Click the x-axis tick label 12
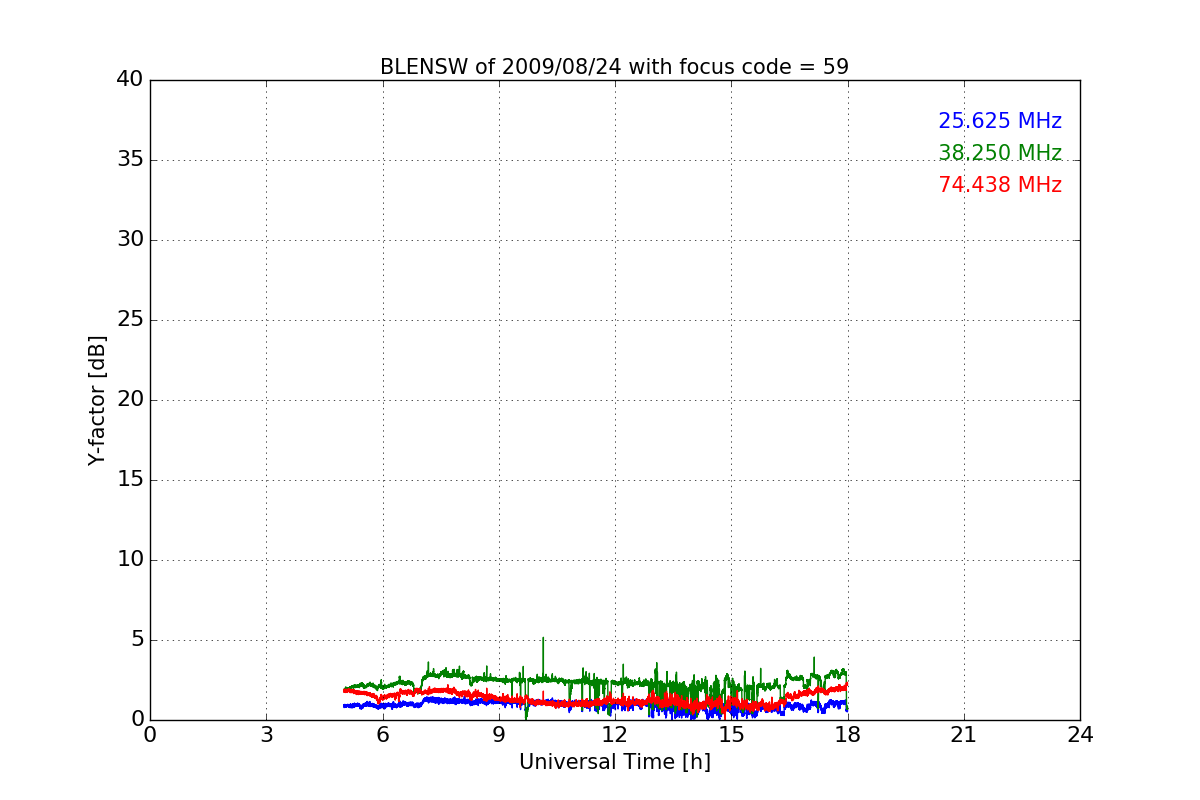This screenshot has height=800, width=1200. click(x=614, y=735)
